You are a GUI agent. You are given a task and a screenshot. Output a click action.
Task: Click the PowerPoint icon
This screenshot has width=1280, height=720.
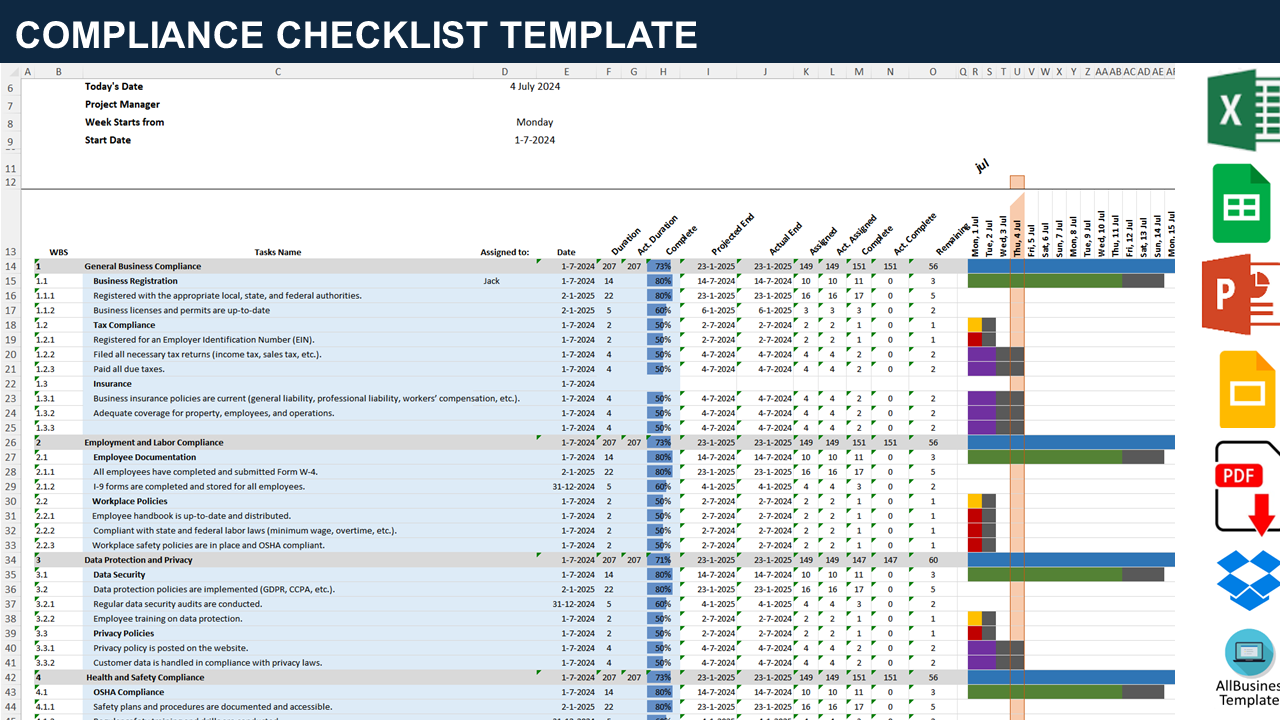[1241, 295]
